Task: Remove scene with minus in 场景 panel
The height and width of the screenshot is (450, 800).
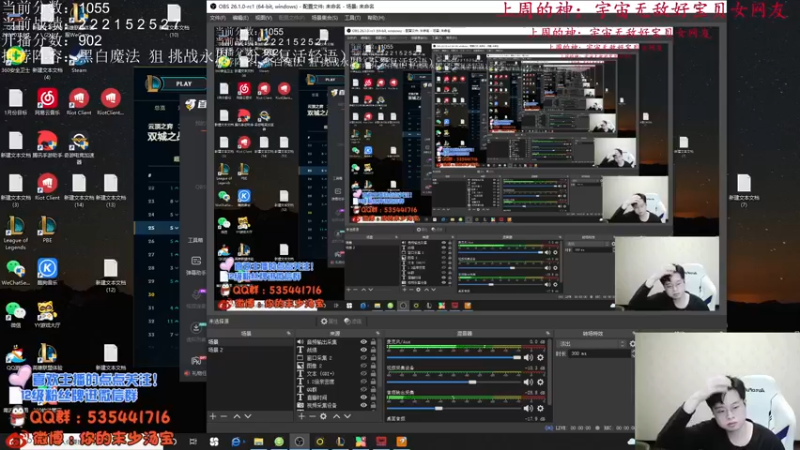Action: [x=223, y=416]
